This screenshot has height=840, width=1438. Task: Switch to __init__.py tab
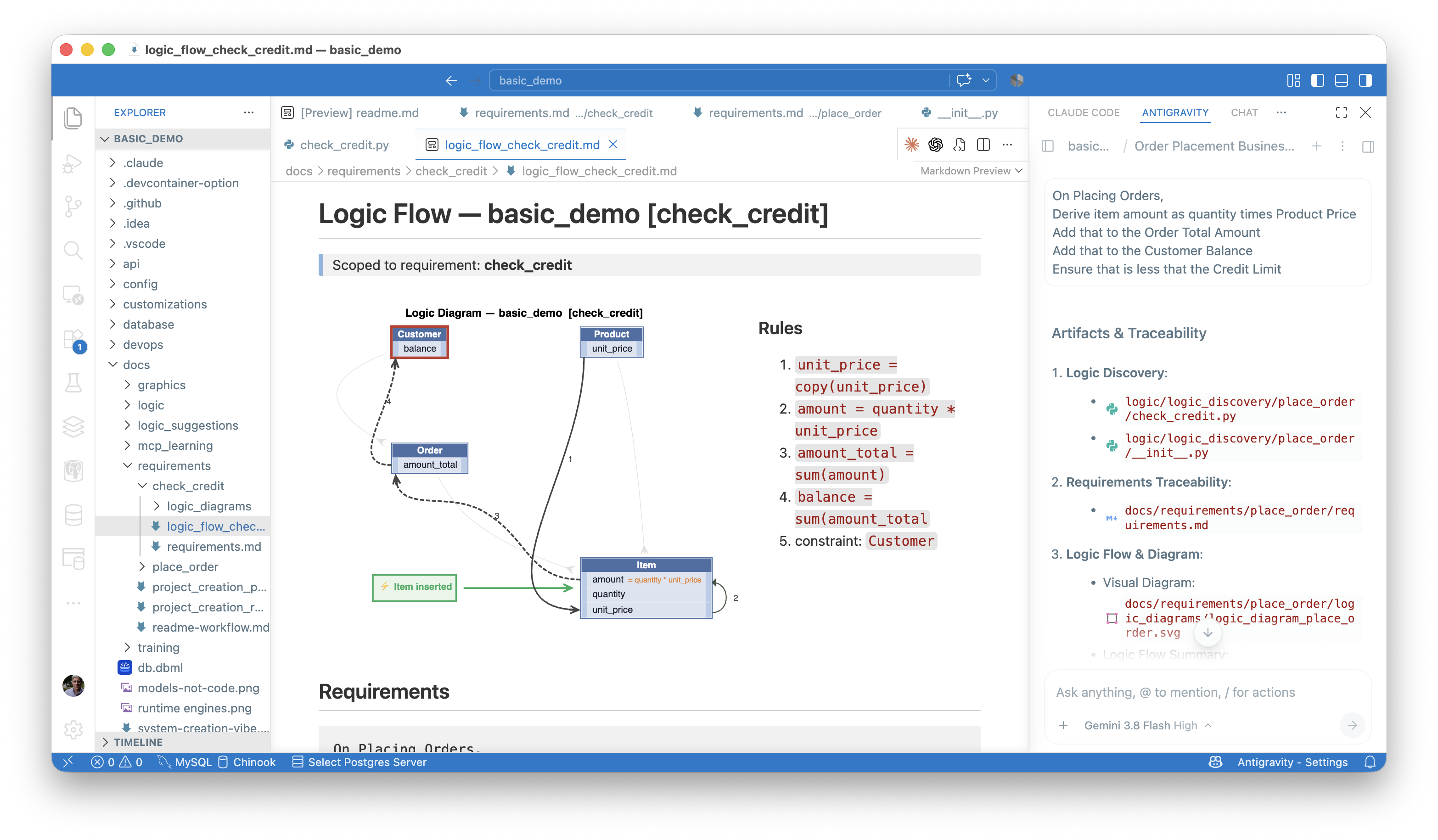point(960,113)
